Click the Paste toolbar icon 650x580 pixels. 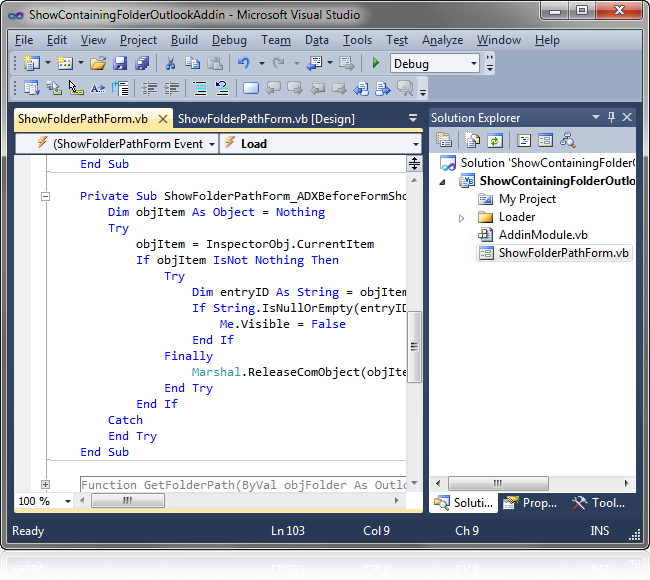tap(215, 63)
